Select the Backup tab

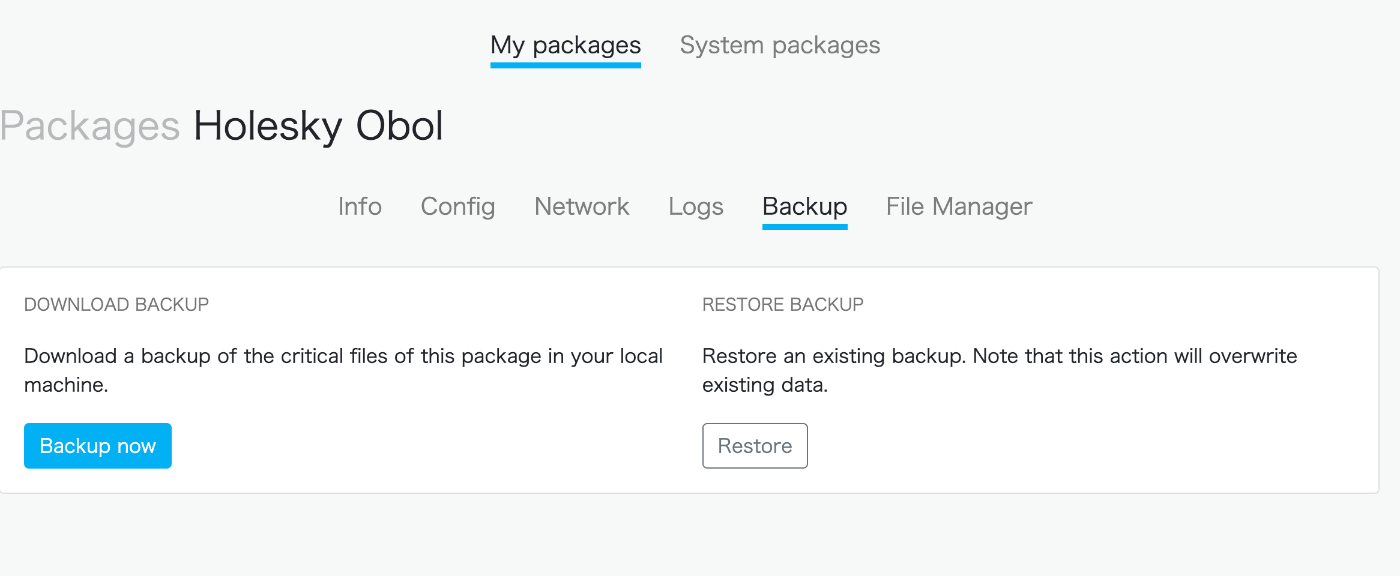(805, 206)
